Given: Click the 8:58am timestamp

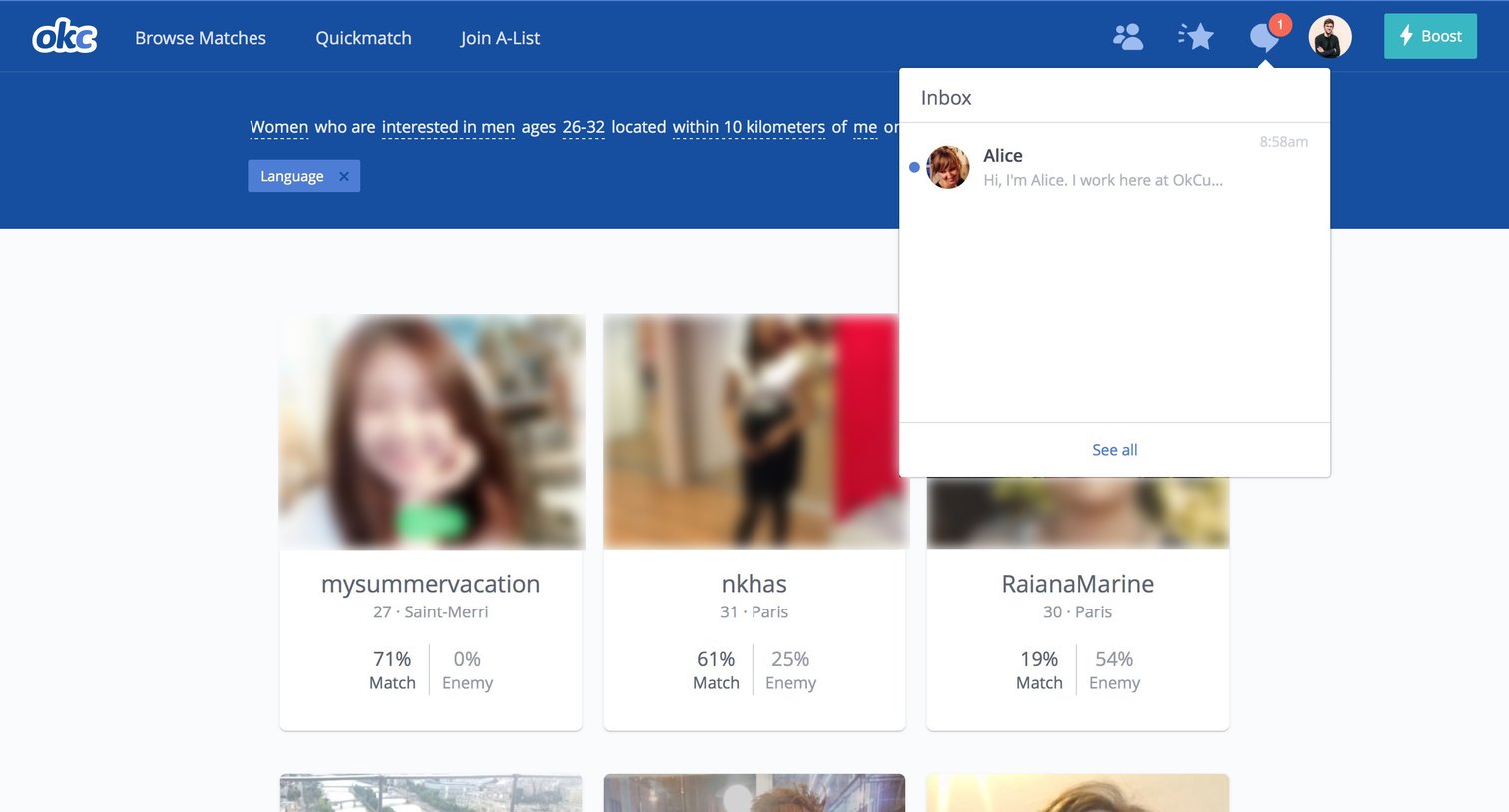Looking at the screenshot, I should click(x=1283, y=142).
